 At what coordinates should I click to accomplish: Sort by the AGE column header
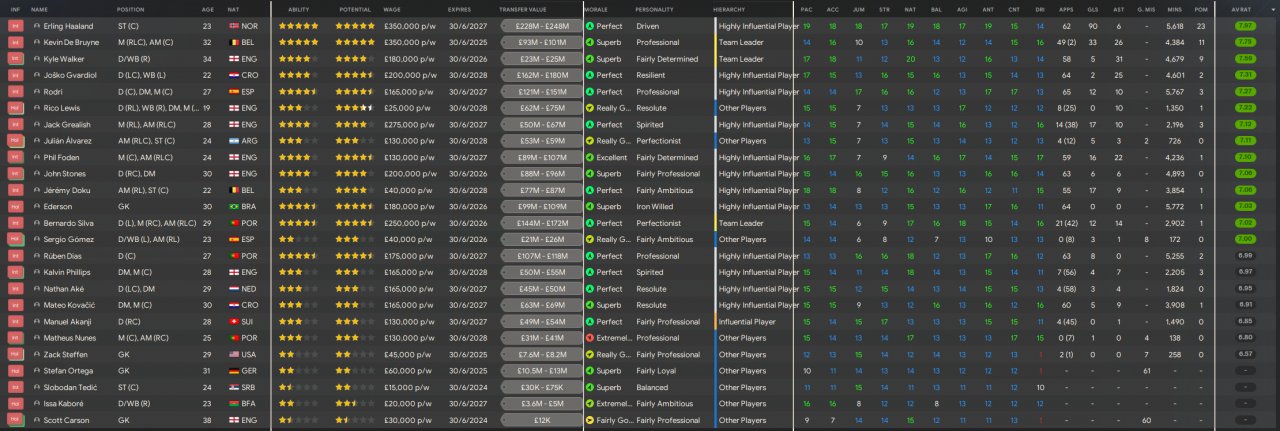(x=207, y=8)
